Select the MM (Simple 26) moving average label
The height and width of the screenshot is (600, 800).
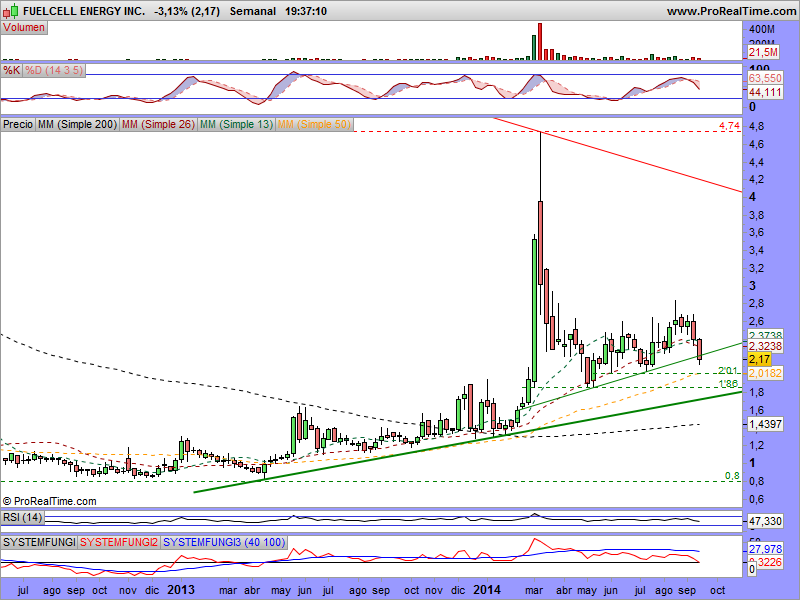(158, 124)
